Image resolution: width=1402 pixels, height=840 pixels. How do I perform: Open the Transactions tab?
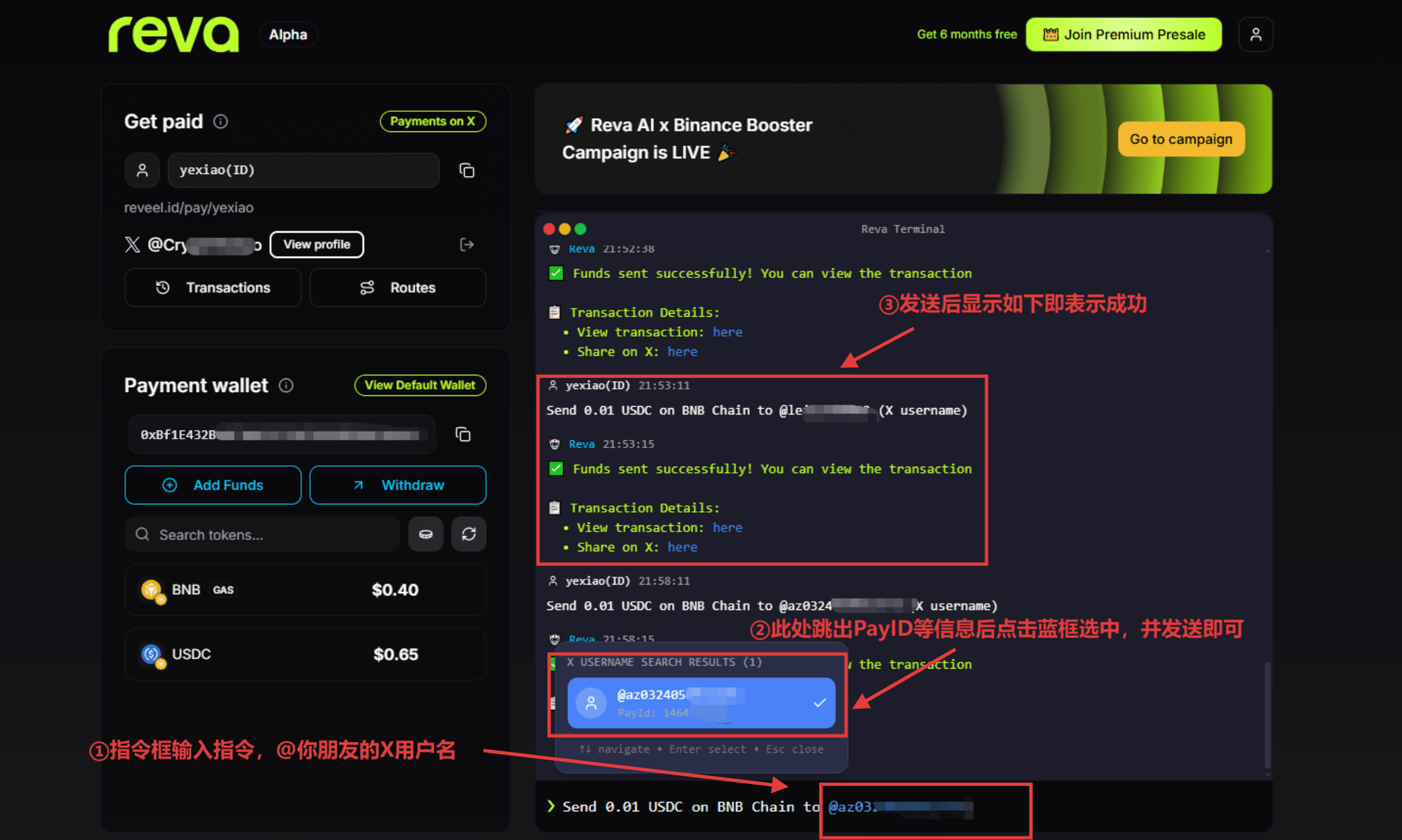click(x=213, y=287)
